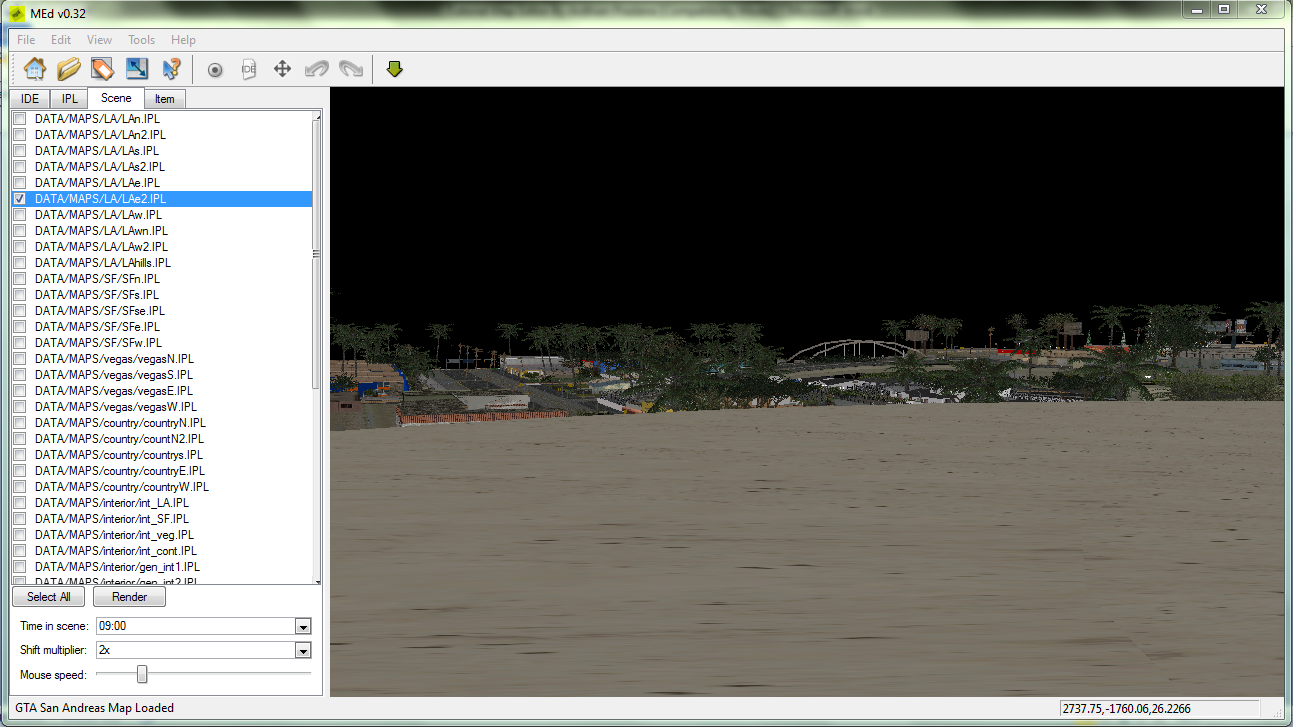Select the DATA/MAPS/interior/int_veg.IPL entry
Viewport: 1293px width, 727px height.
tap(162, 535)
